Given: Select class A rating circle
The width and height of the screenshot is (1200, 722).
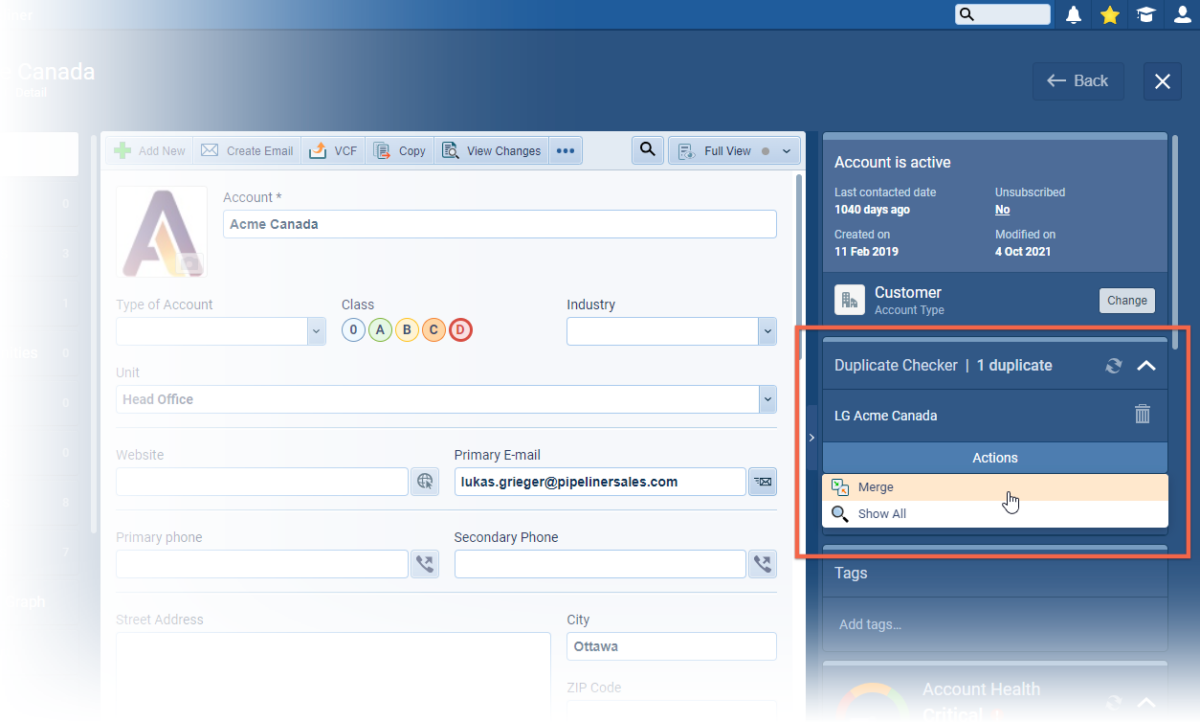Looking at the screenshot, I should [x=380, y=330].
